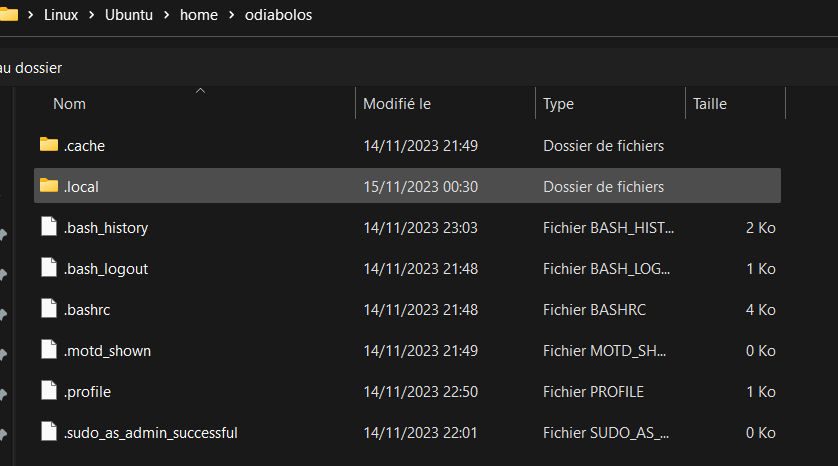Select the .profile file icon
The width and height of the screenshot is (838, 466).
tap(49, 391)
